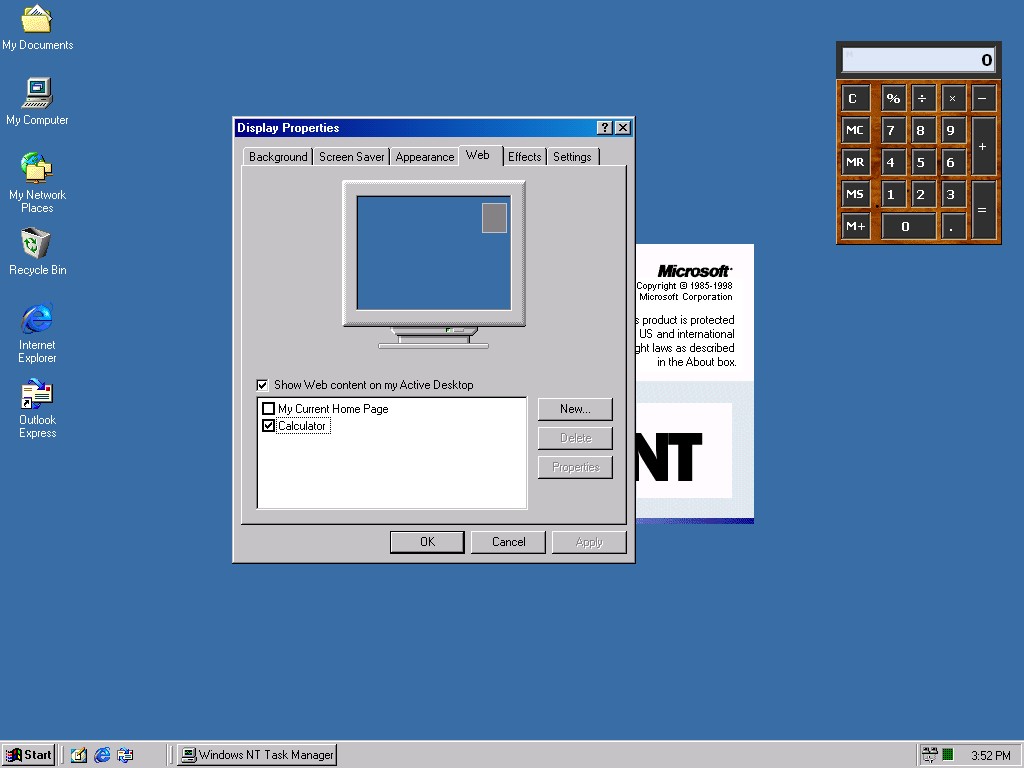Open the My Documents desktop icon
Viewport: 1024px width, 768px height.
click(37, 27)
